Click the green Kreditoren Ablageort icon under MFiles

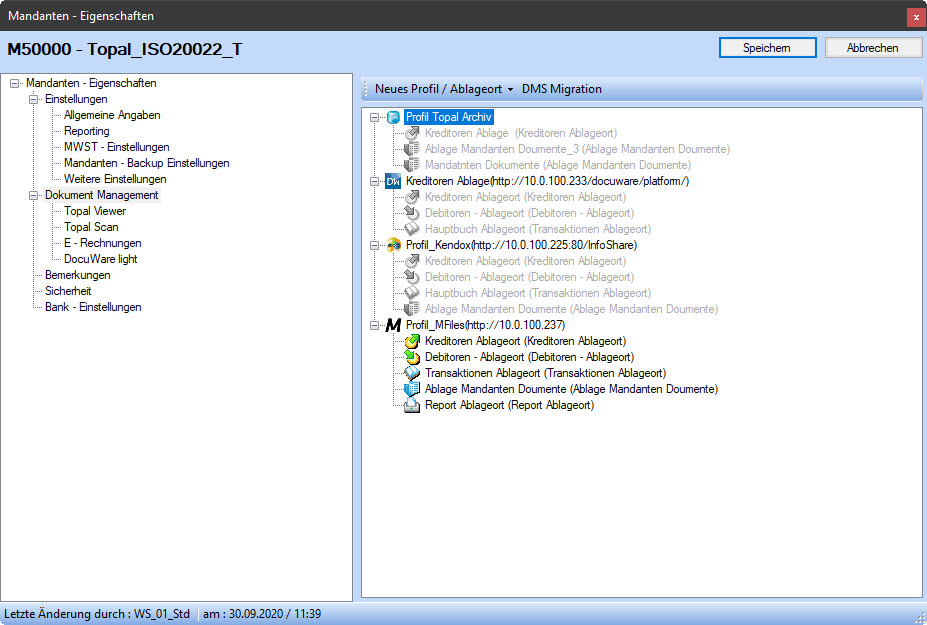[x=411, y=341]
